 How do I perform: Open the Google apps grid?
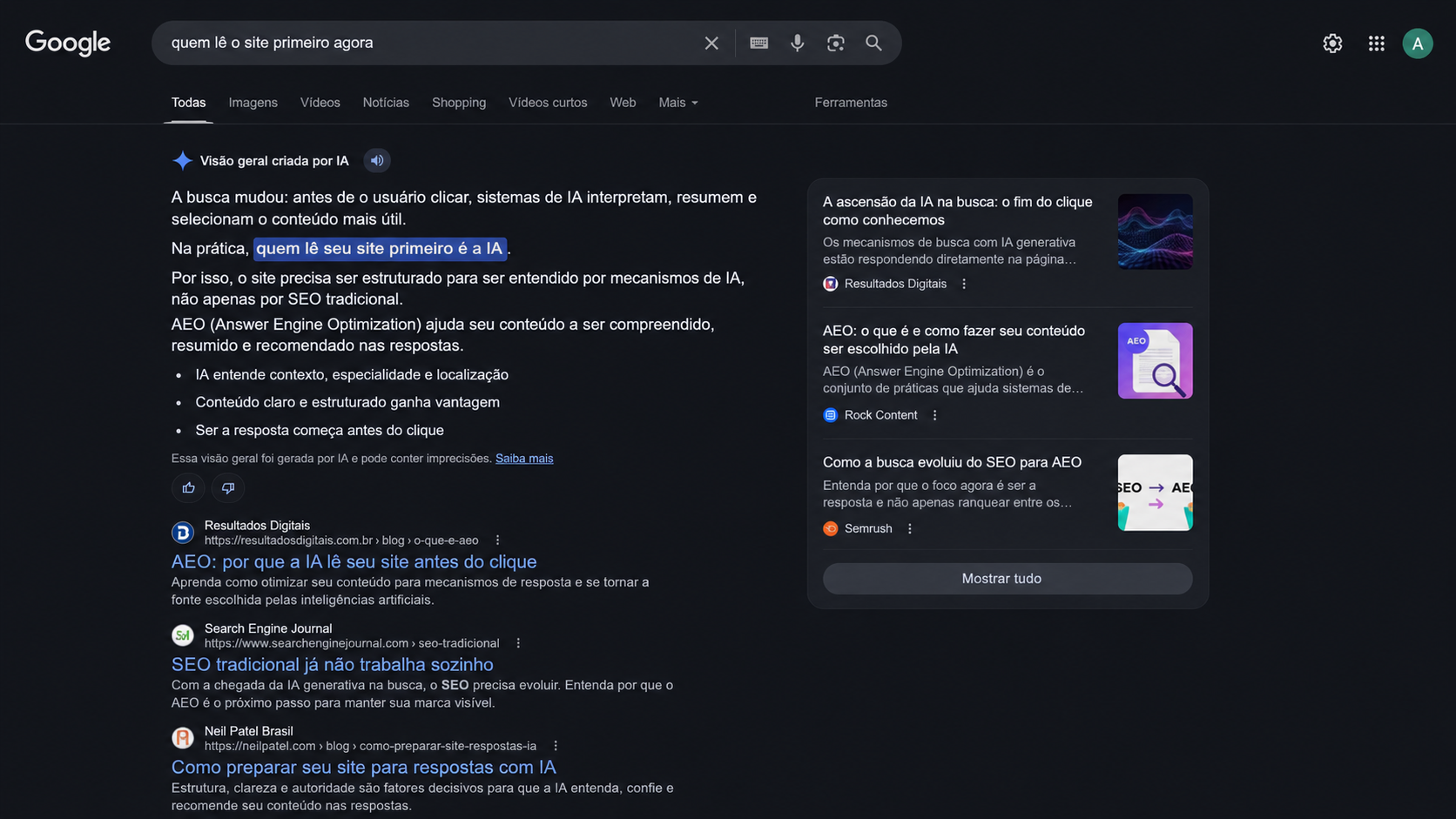click(x=1376, y=43)
